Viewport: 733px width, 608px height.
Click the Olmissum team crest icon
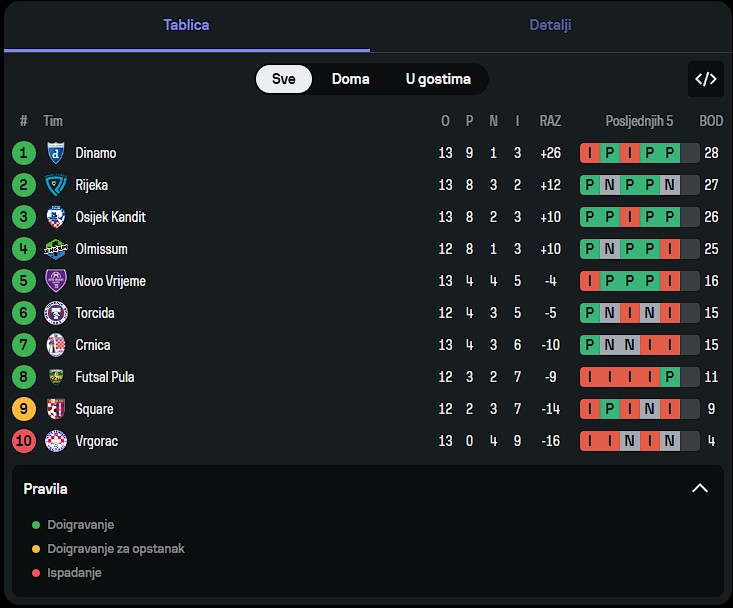pos(56,249)
